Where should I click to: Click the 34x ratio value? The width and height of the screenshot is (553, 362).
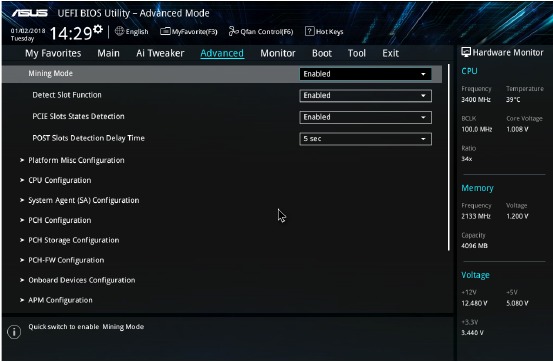(467, 159)
